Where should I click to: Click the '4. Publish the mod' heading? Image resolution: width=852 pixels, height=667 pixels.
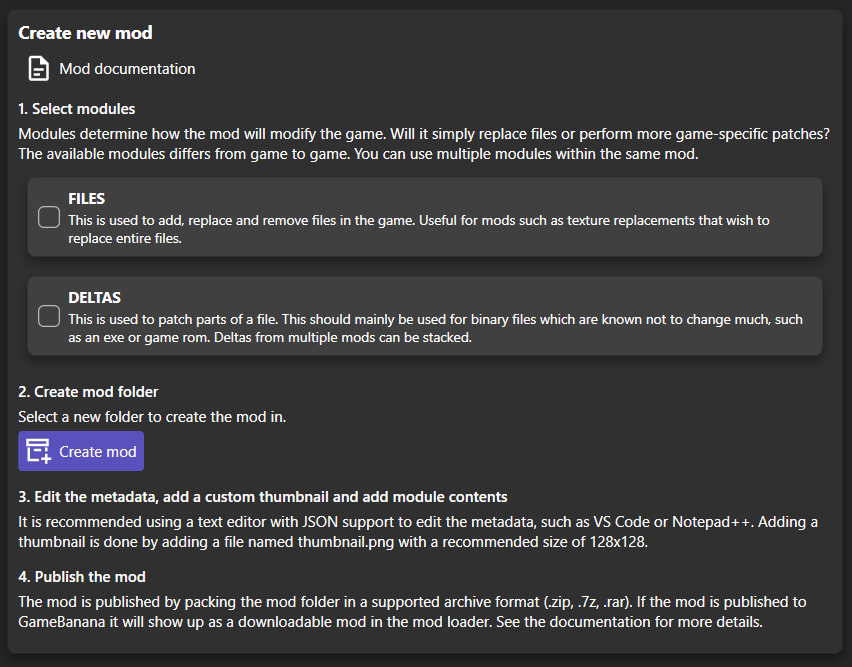pos(82,576)
